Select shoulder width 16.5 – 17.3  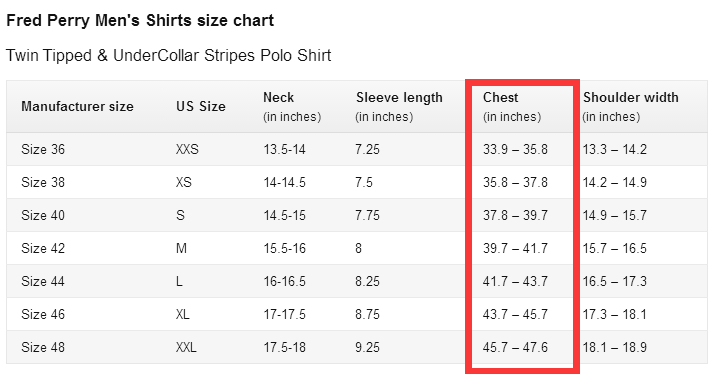(x=615, y=281)
